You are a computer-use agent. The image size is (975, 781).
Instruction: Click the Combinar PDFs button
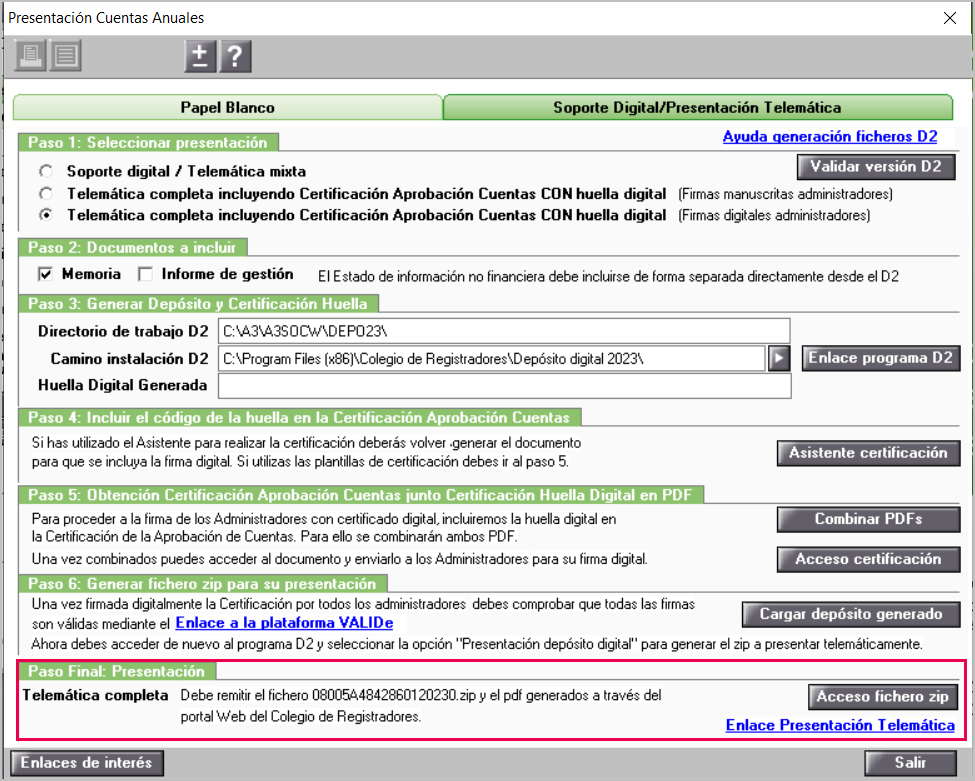869,519
